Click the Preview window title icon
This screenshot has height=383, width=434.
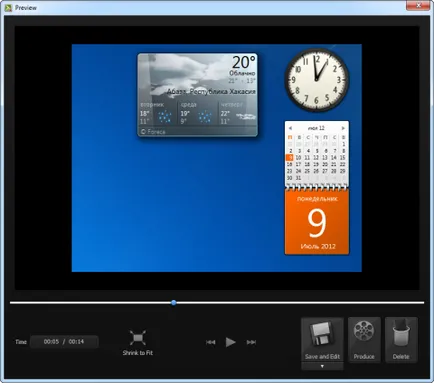(9, 8)
